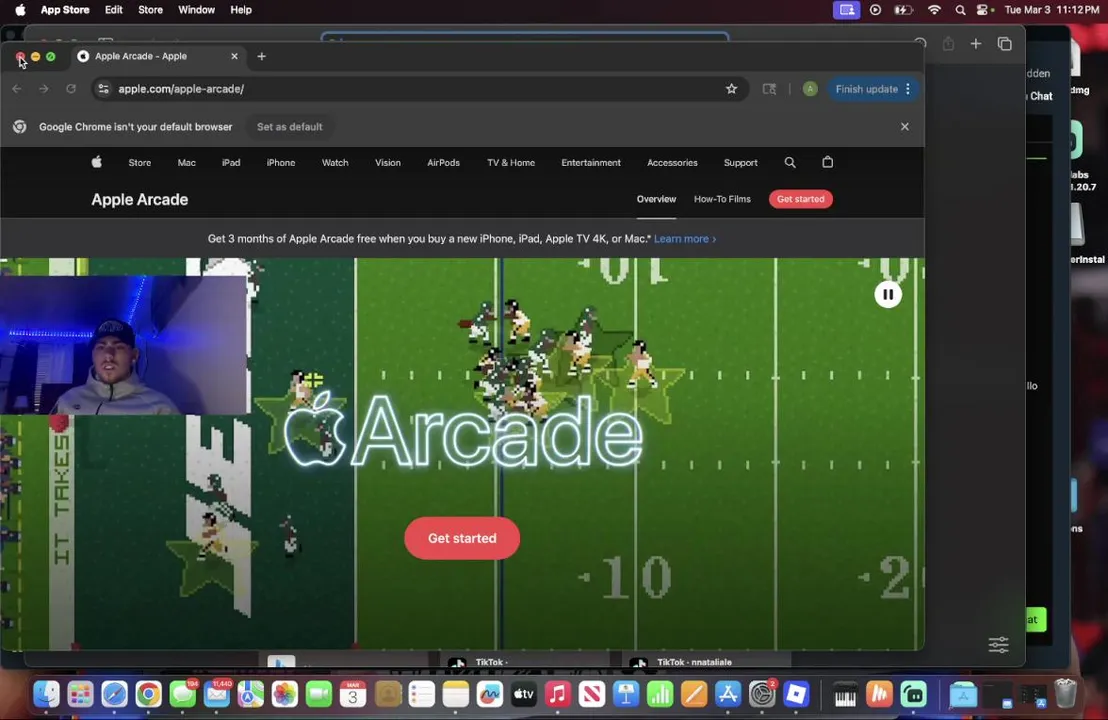Open Messages from the Dock
Viewport: 1108px width, 720px height.
183,695
